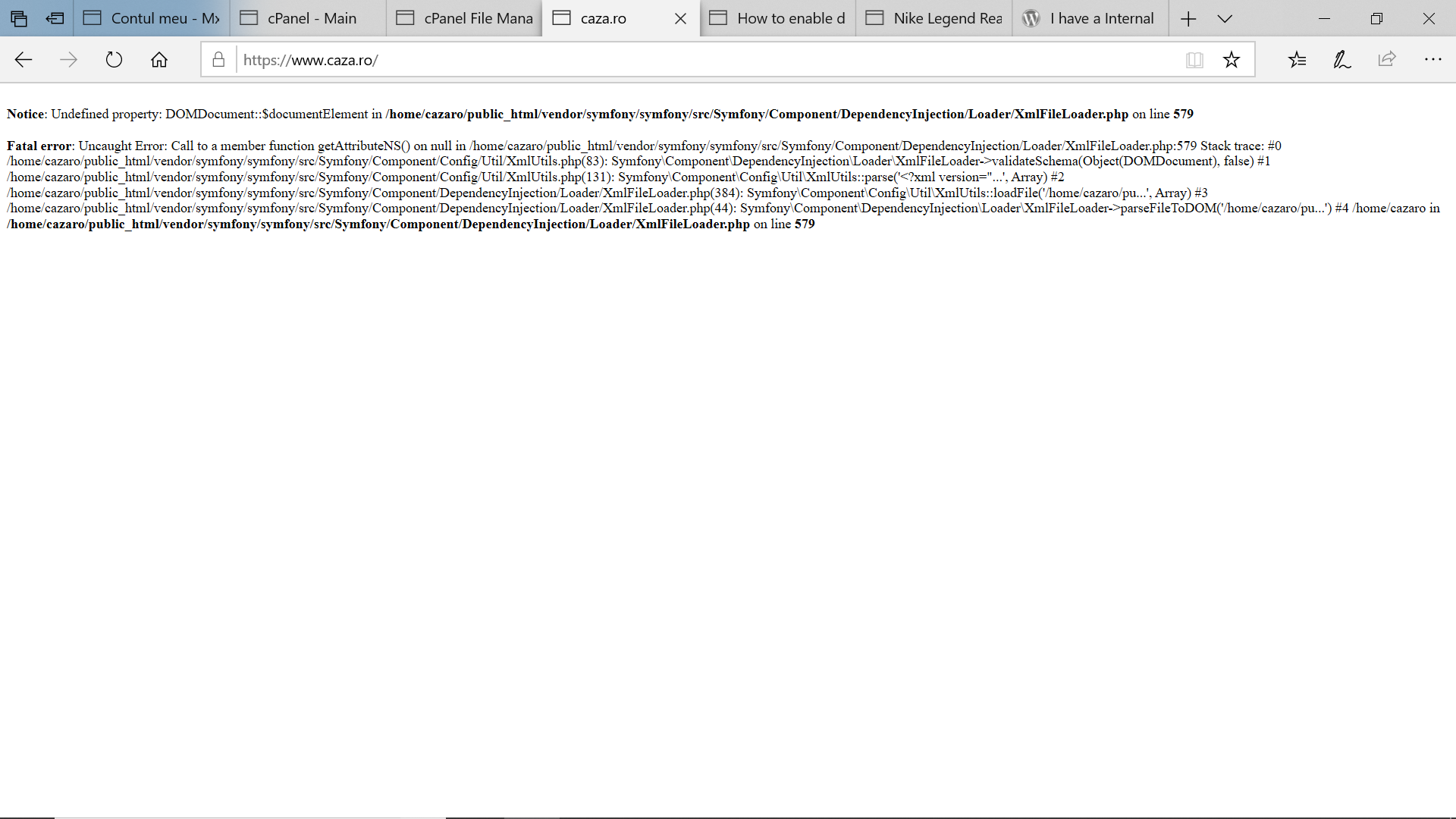
Task: Close the caza.ro tab
Action: point(680,19)
